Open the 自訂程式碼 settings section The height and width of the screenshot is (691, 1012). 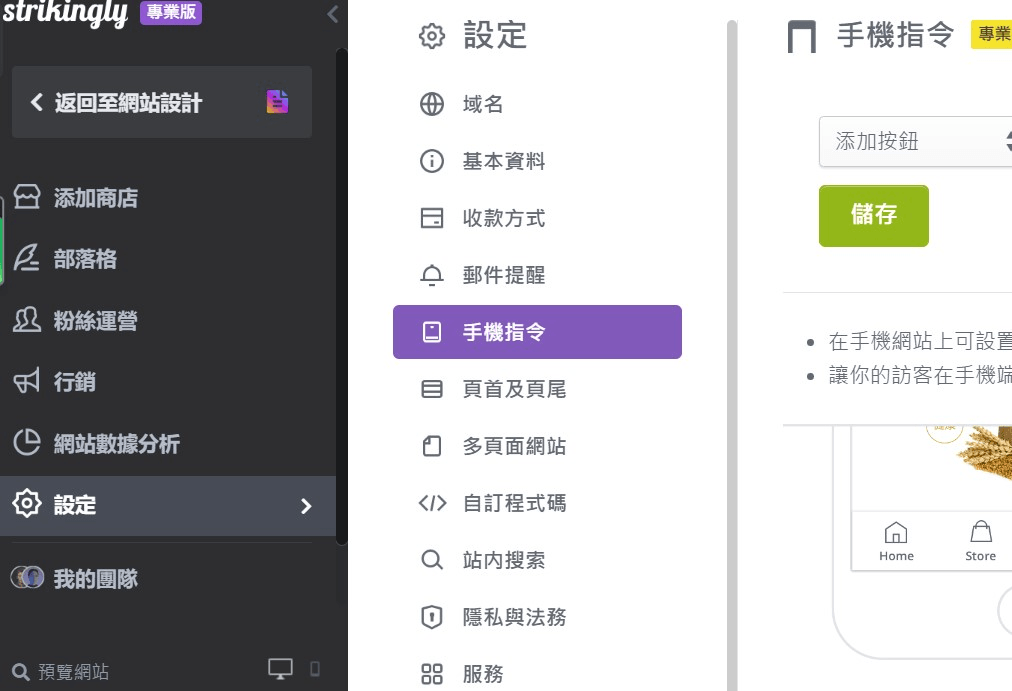[x=517, y=503]
